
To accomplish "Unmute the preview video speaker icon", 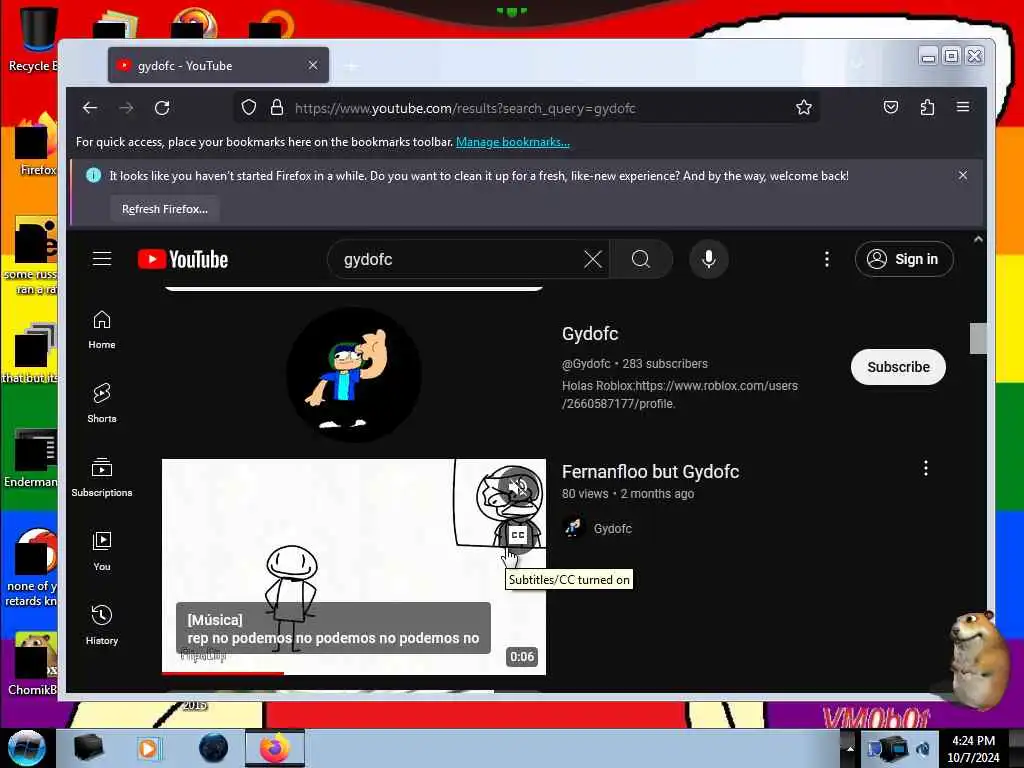I will (518, 488).
